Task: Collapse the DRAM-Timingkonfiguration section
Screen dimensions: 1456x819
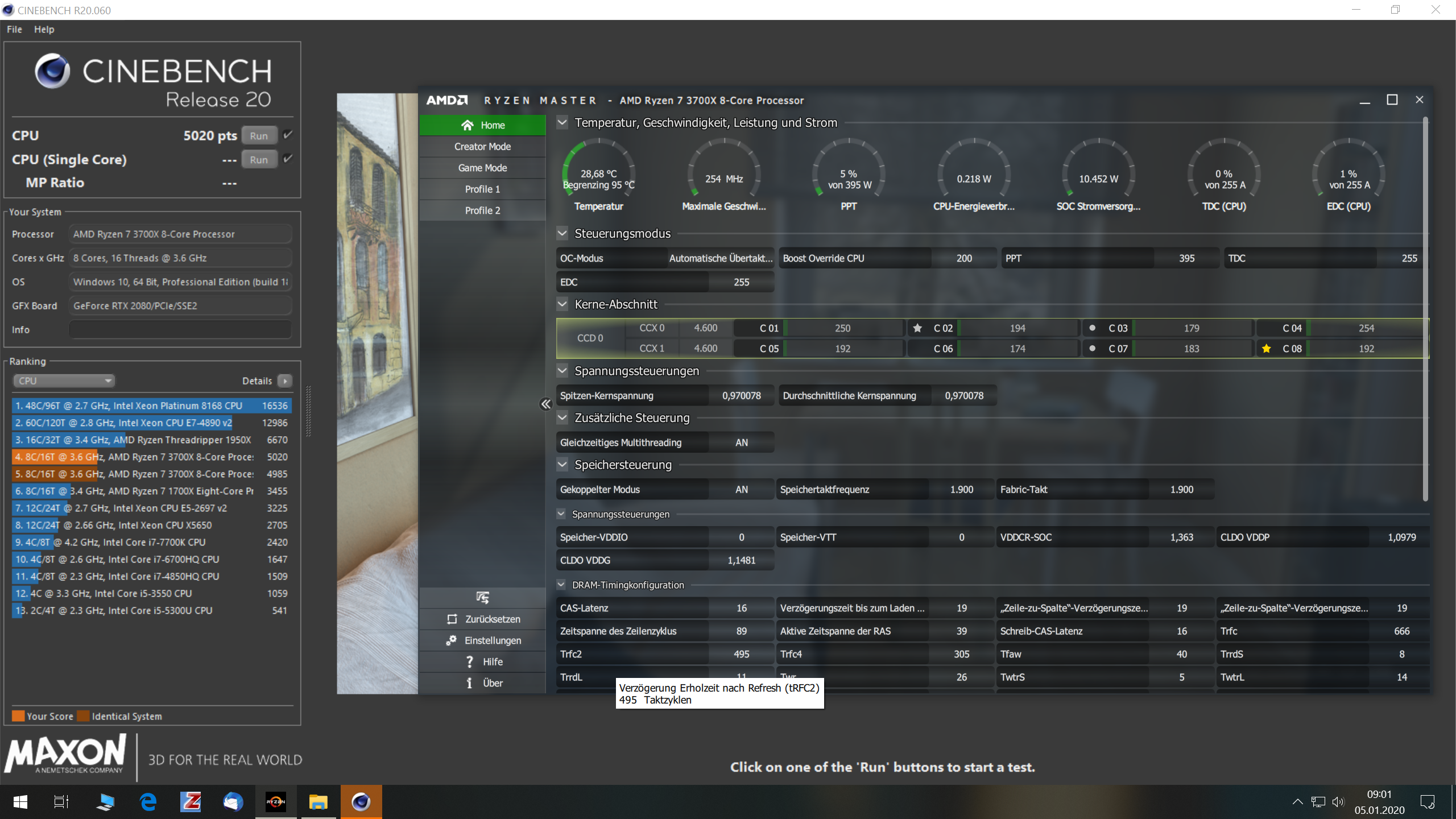Action: [x=562, y=585]
